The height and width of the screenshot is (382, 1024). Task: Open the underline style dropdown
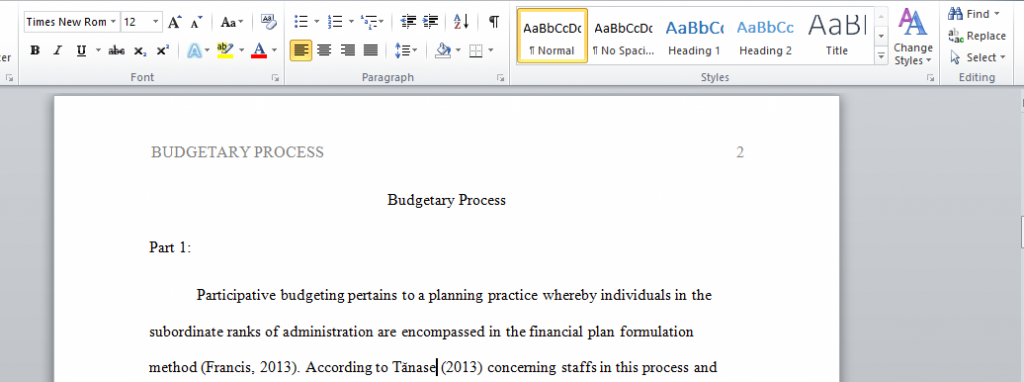point(98,50)
